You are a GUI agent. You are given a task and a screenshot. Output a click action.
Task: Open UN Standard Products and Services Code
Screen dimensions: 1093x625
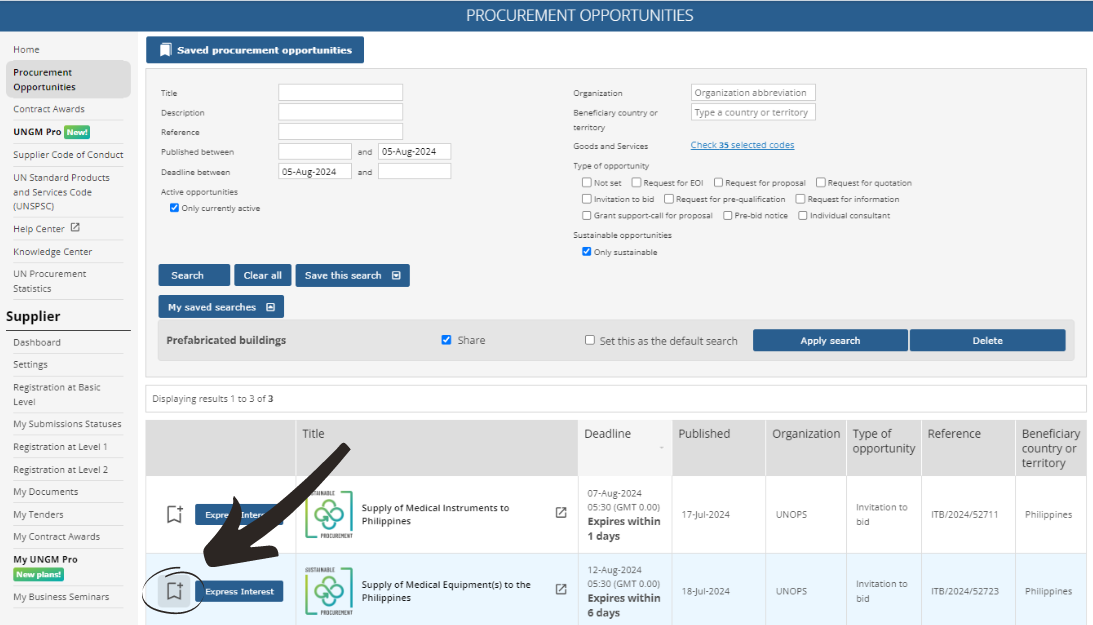point(61,192)
